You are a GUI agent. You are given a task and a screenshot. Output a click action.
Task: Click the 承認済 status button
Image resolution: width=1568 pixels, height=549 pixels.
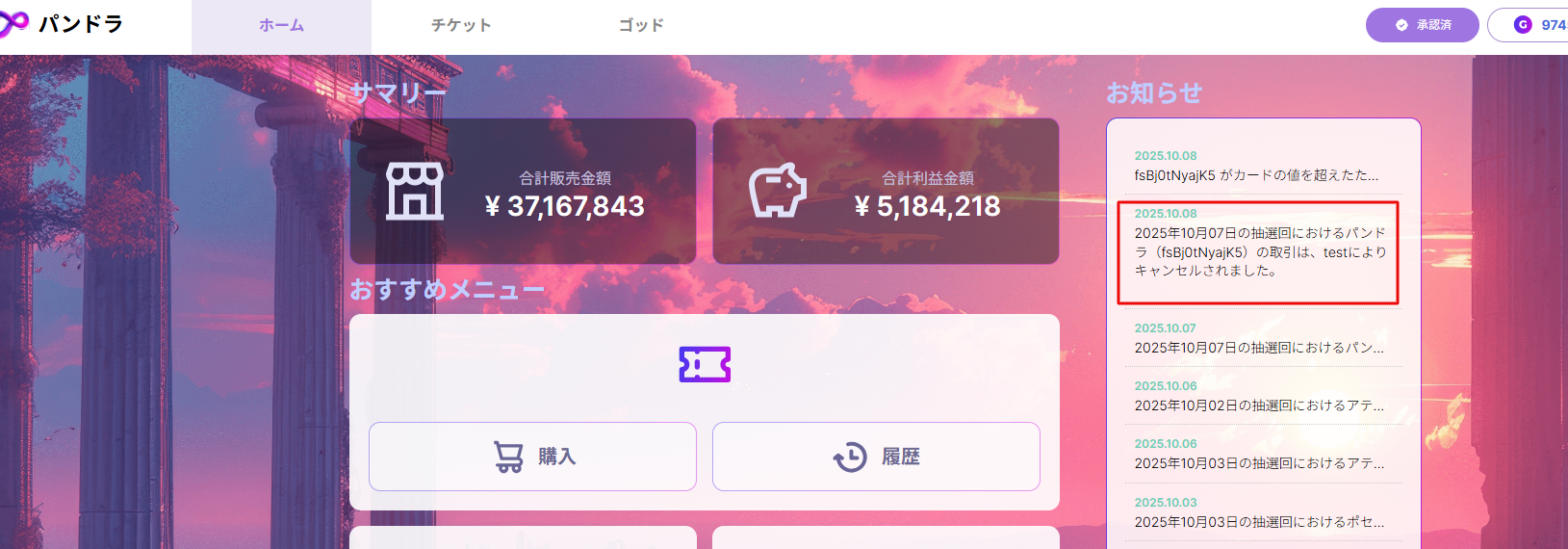[x=1422, y=25]
